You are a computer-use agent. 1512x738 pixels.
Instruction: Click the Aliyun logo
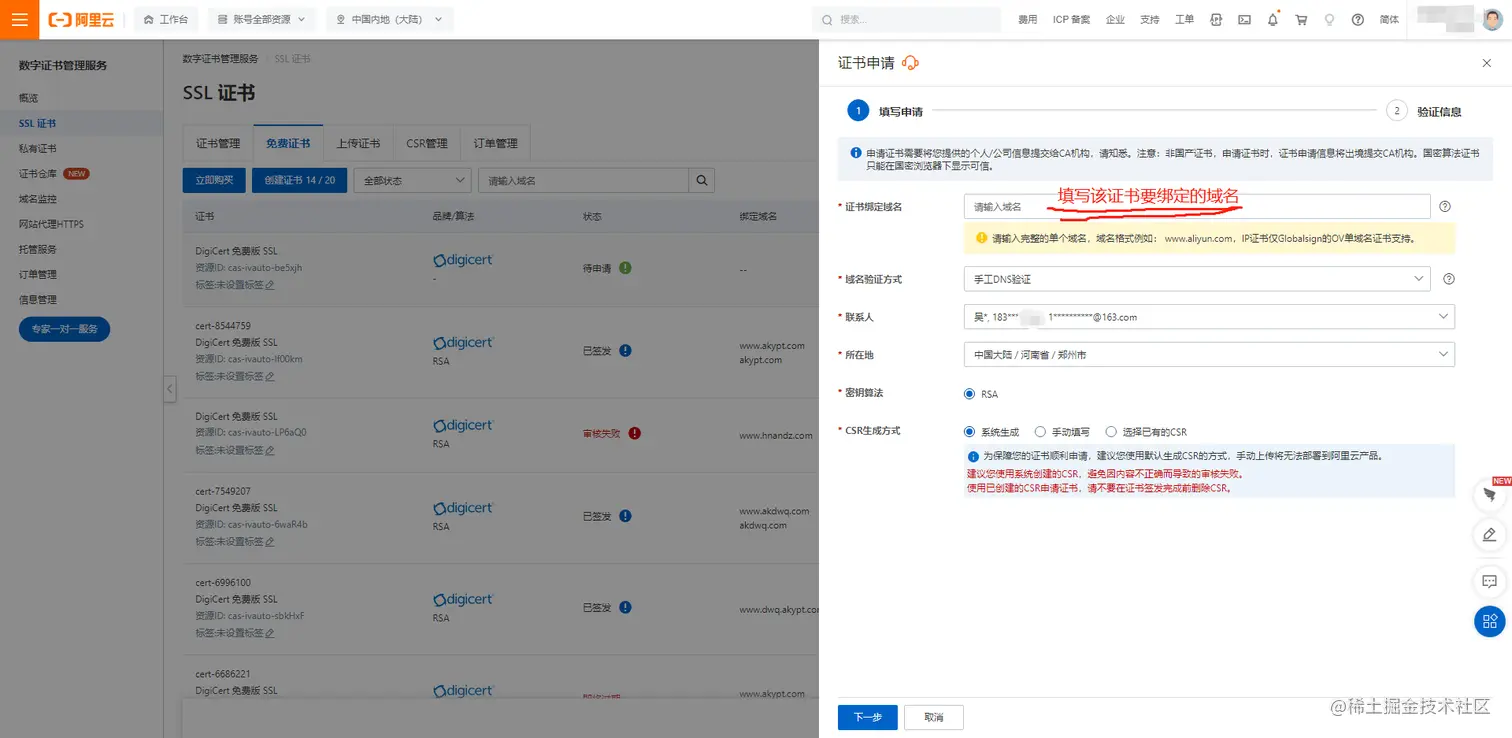pos(82,19)
